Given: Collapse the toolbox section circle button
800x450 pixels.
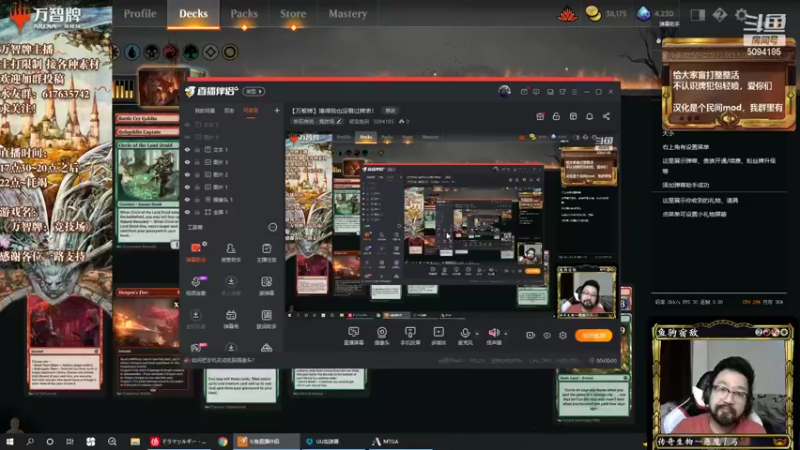Looking at the screenshot, I should pyautogui.click(x=273, y=227).
